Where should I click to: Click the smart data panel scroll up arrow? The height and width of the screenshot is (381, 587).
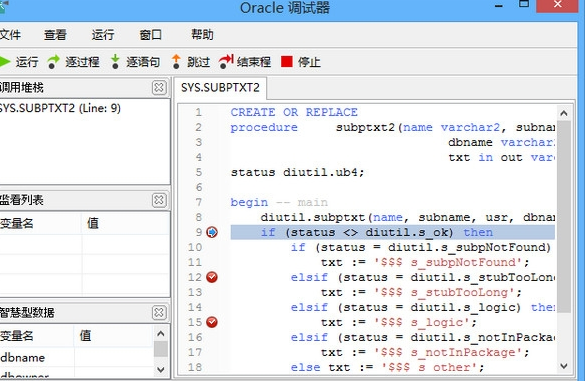coord(161,333)
